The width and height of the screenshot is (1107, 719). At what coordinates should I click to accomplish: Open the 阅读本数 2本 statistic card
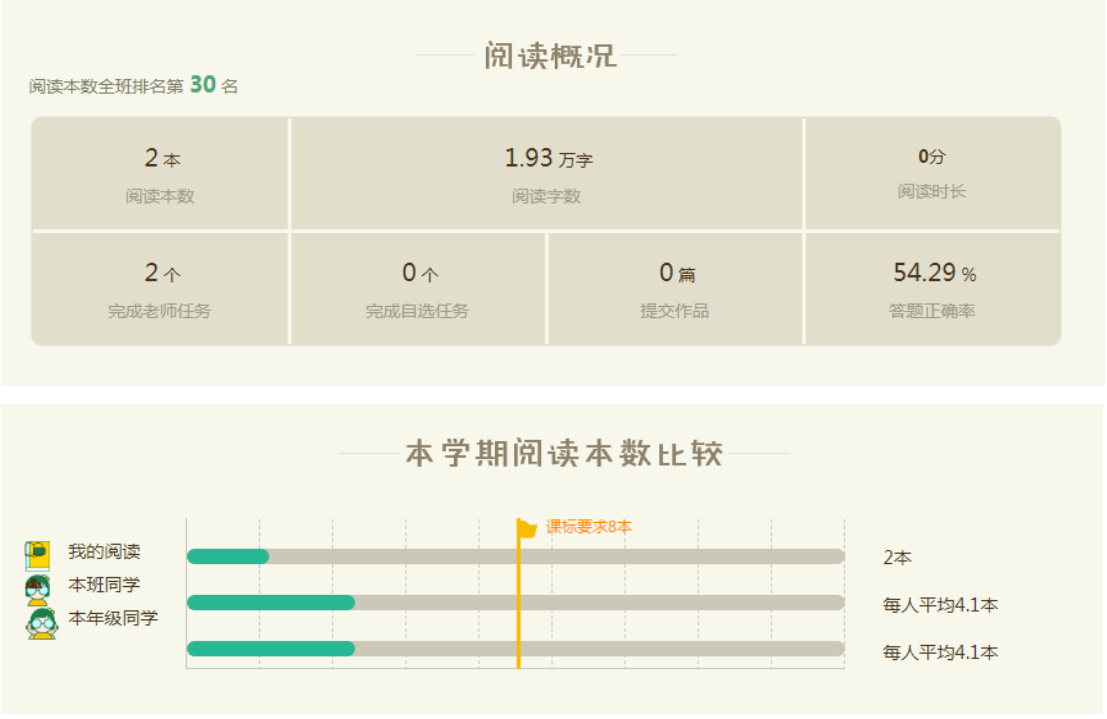160,174
